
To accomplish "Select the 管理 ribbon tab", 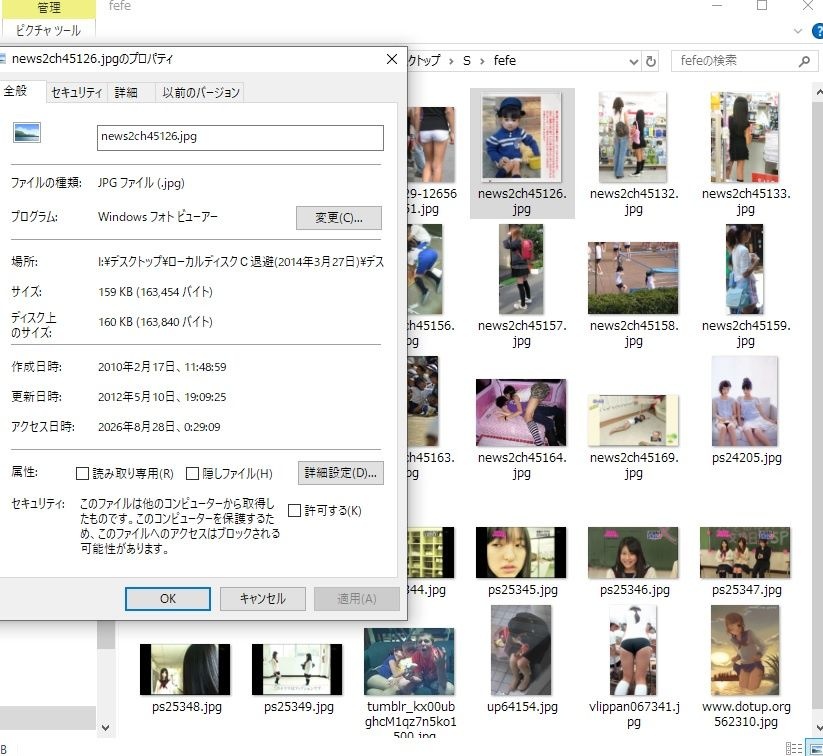I will [49, 8].
